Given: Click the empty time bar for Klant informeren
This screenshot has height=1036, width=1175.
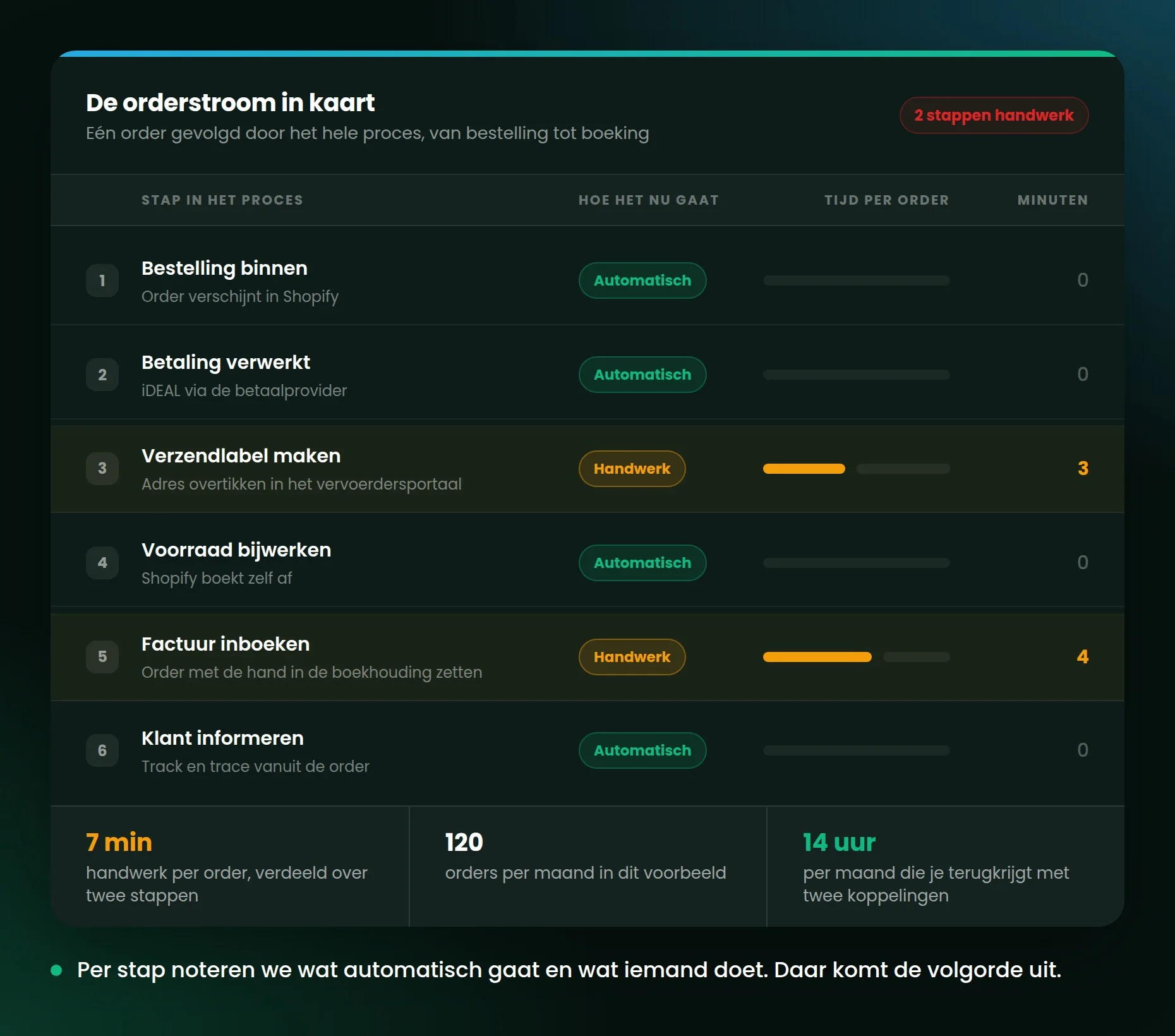Looking at the screenshot, I should [857, 750].
